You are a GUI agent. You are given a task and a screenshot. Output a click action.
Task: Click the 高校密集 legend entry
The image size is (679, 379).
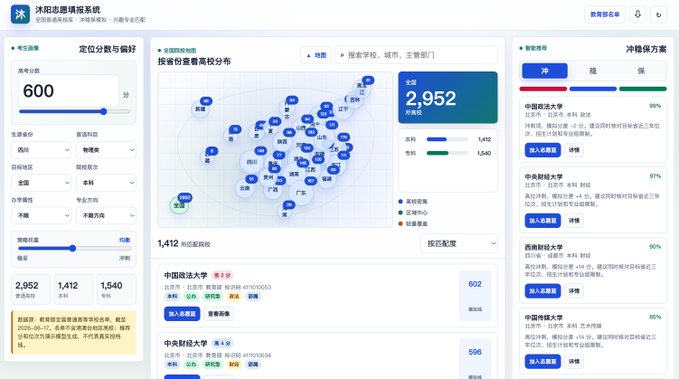413,201
